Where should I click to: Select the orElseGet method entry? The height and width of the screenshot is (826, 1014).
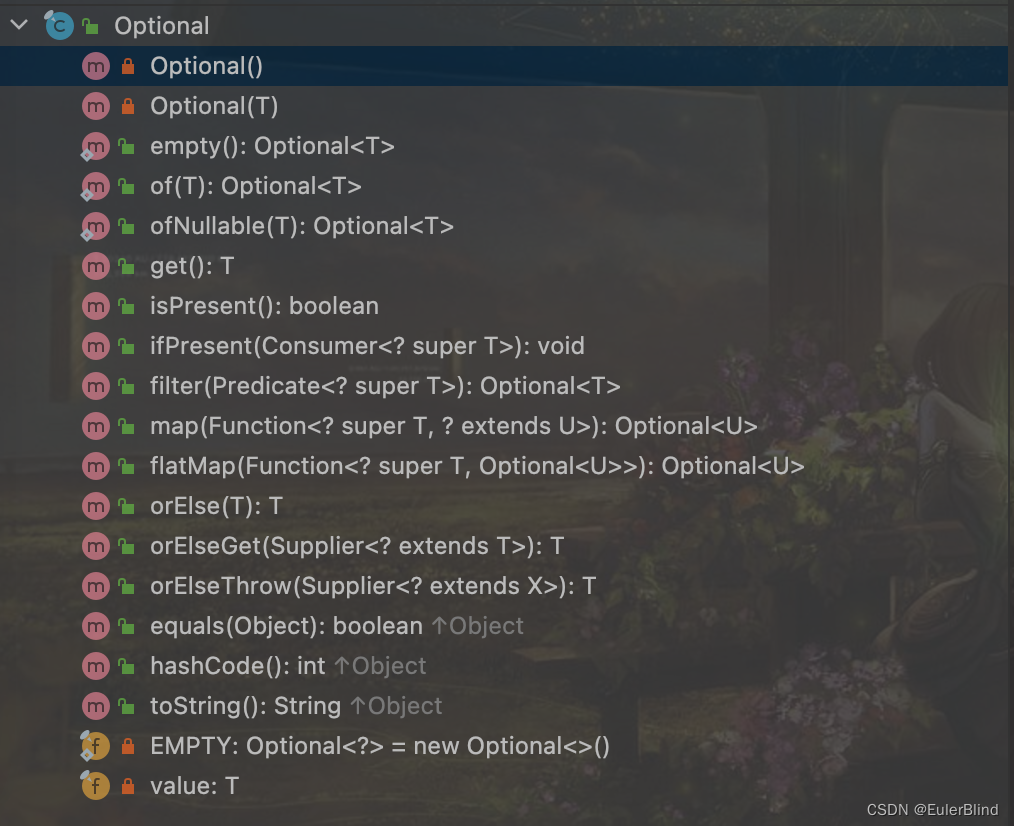pos(357,546)
